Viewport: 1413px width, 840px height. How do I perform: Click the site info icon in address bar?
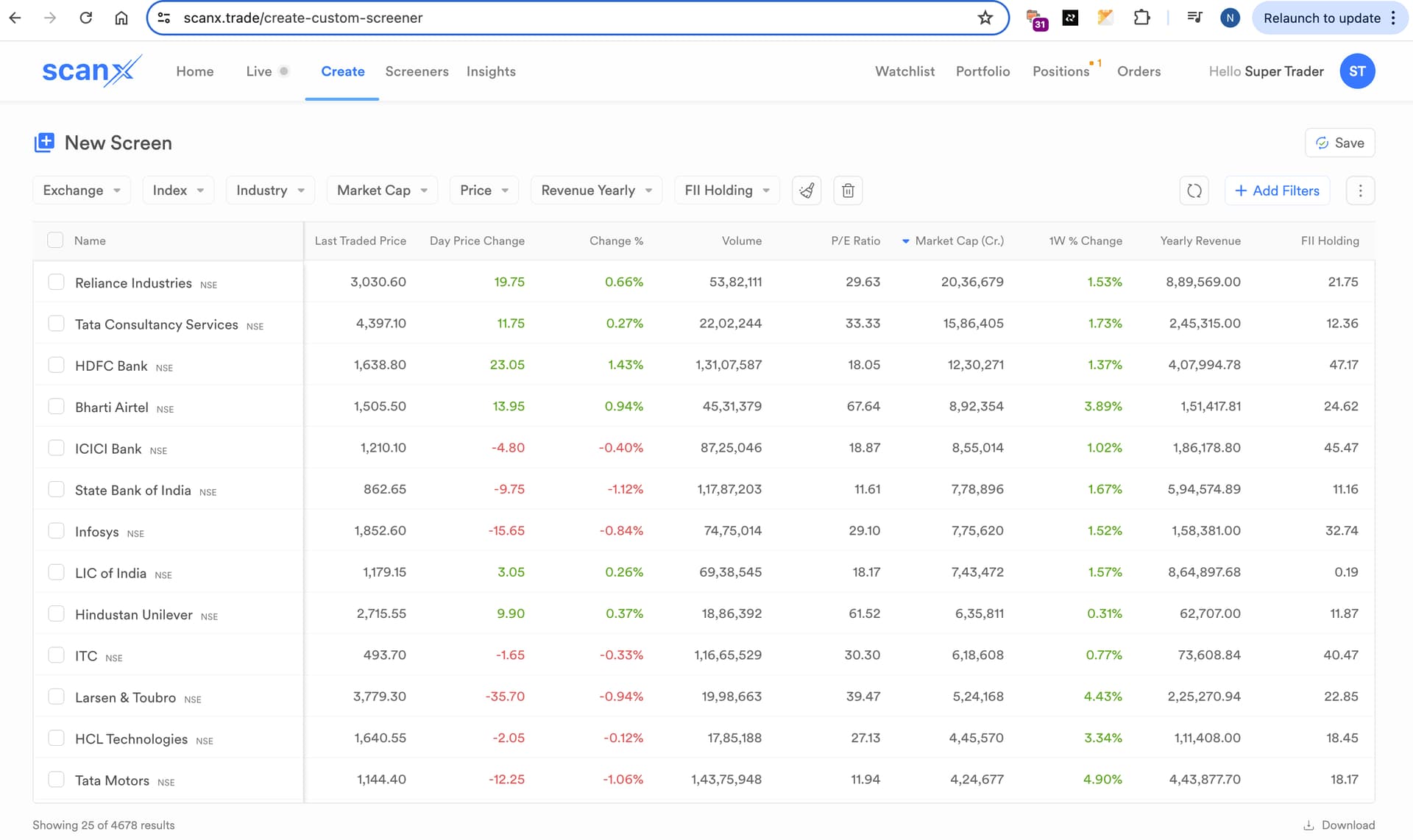click(164, 18)
